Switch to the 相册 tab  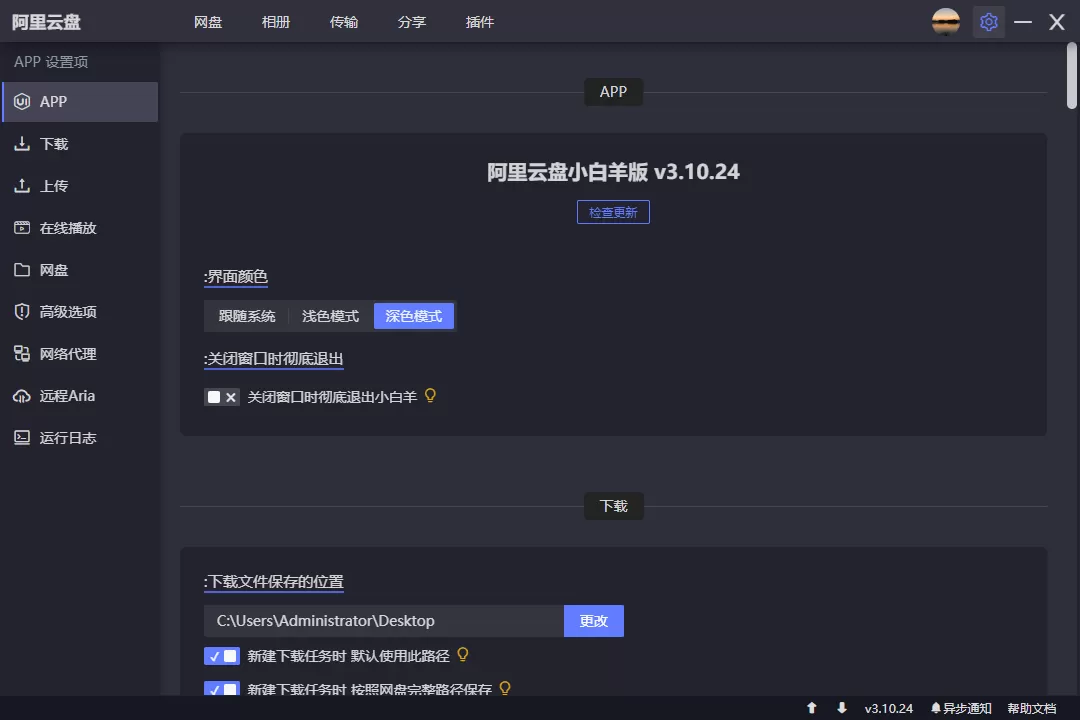(276, 21)
